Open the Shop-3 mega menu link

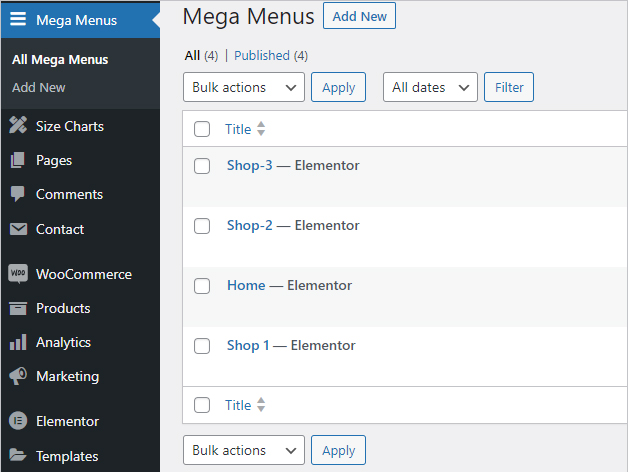click(x=250, y=165)
